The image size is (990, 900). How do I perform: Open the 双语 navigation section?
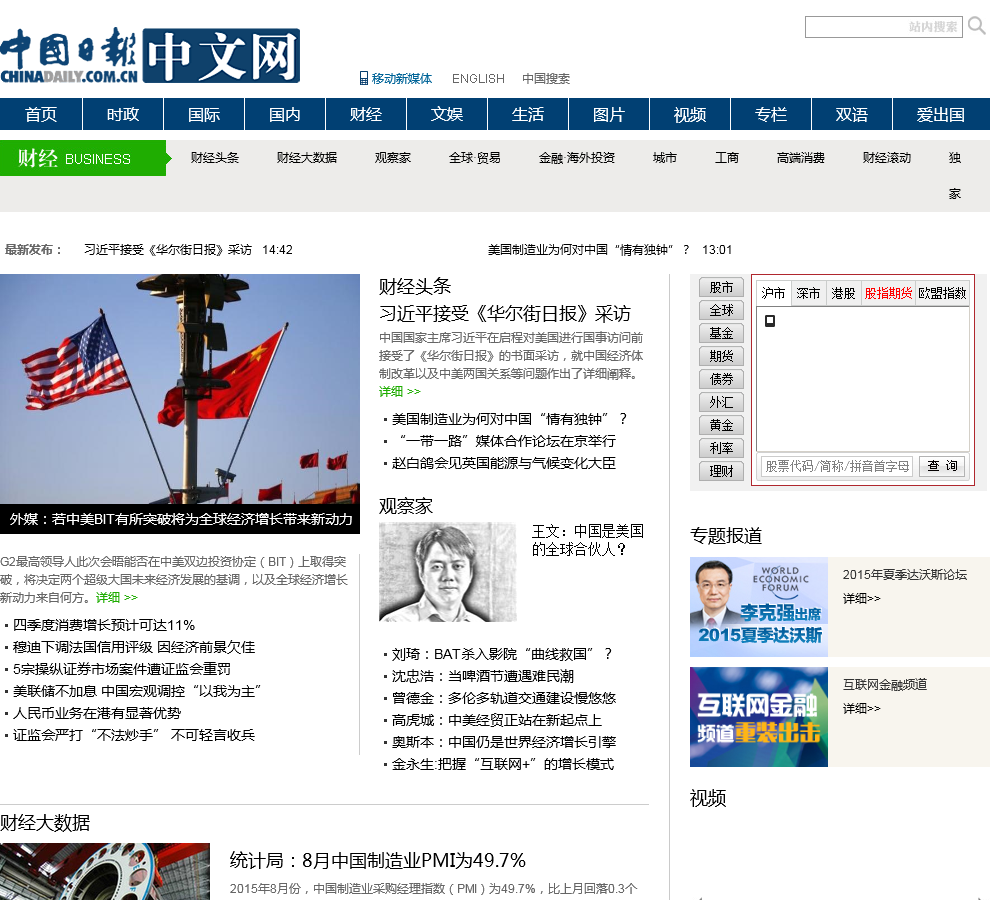click(852, 114)
